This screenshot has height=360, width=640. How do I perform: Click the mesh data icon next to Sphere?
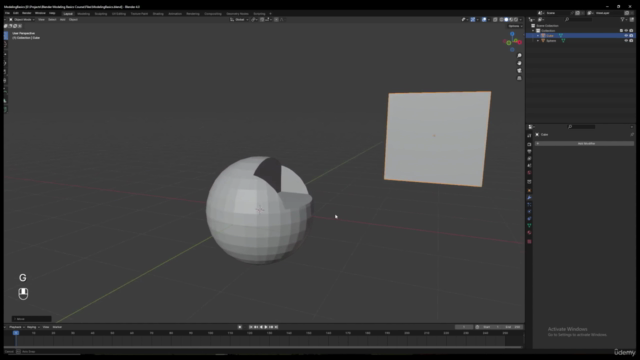coord(563,41)
